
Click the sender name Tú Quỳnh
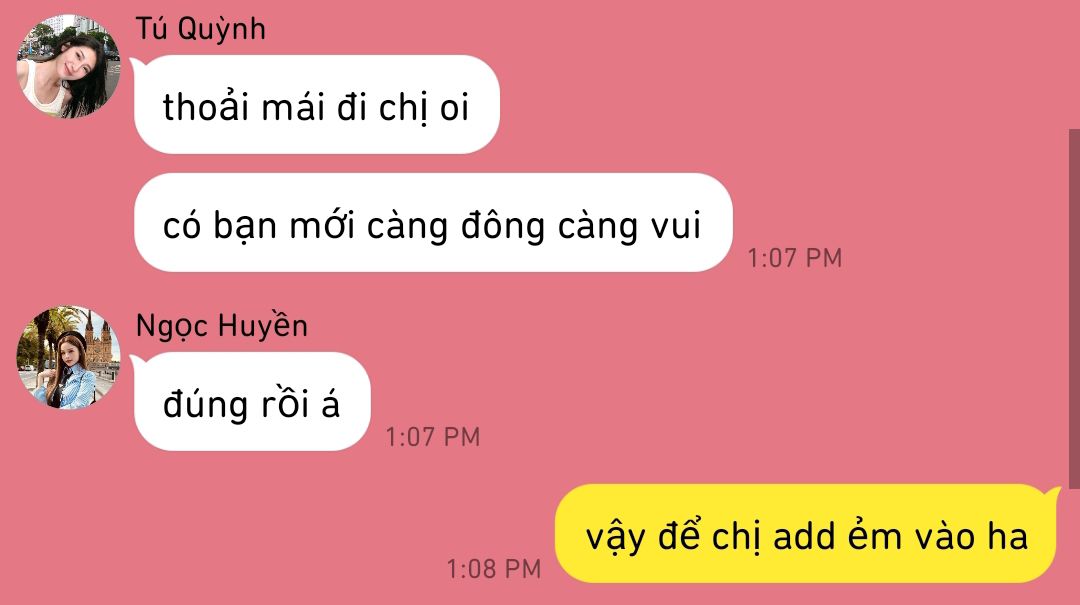200,30
